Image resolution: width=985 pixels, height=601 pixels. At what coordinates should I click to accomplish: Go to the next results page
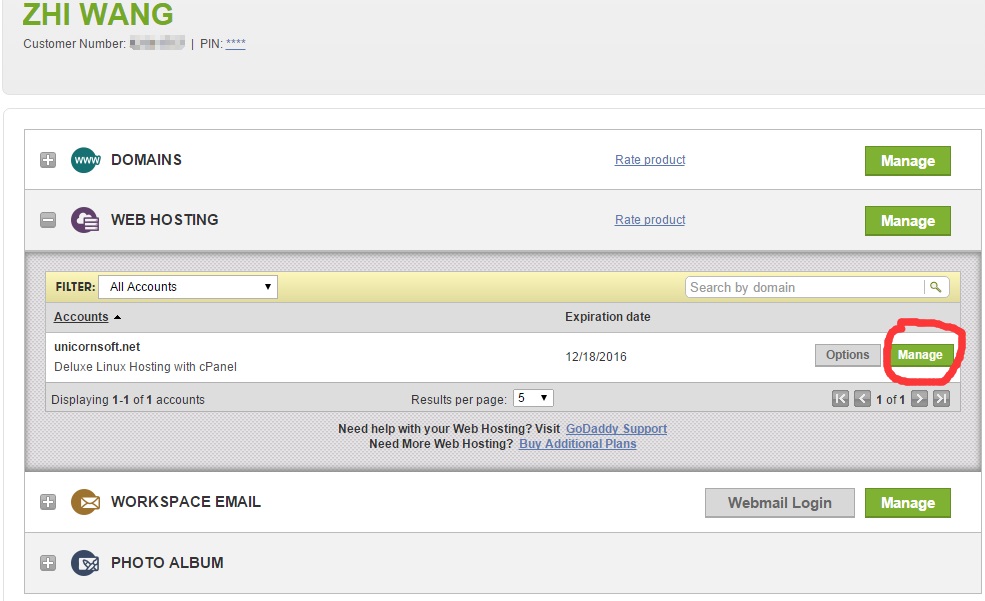point(919,399)
